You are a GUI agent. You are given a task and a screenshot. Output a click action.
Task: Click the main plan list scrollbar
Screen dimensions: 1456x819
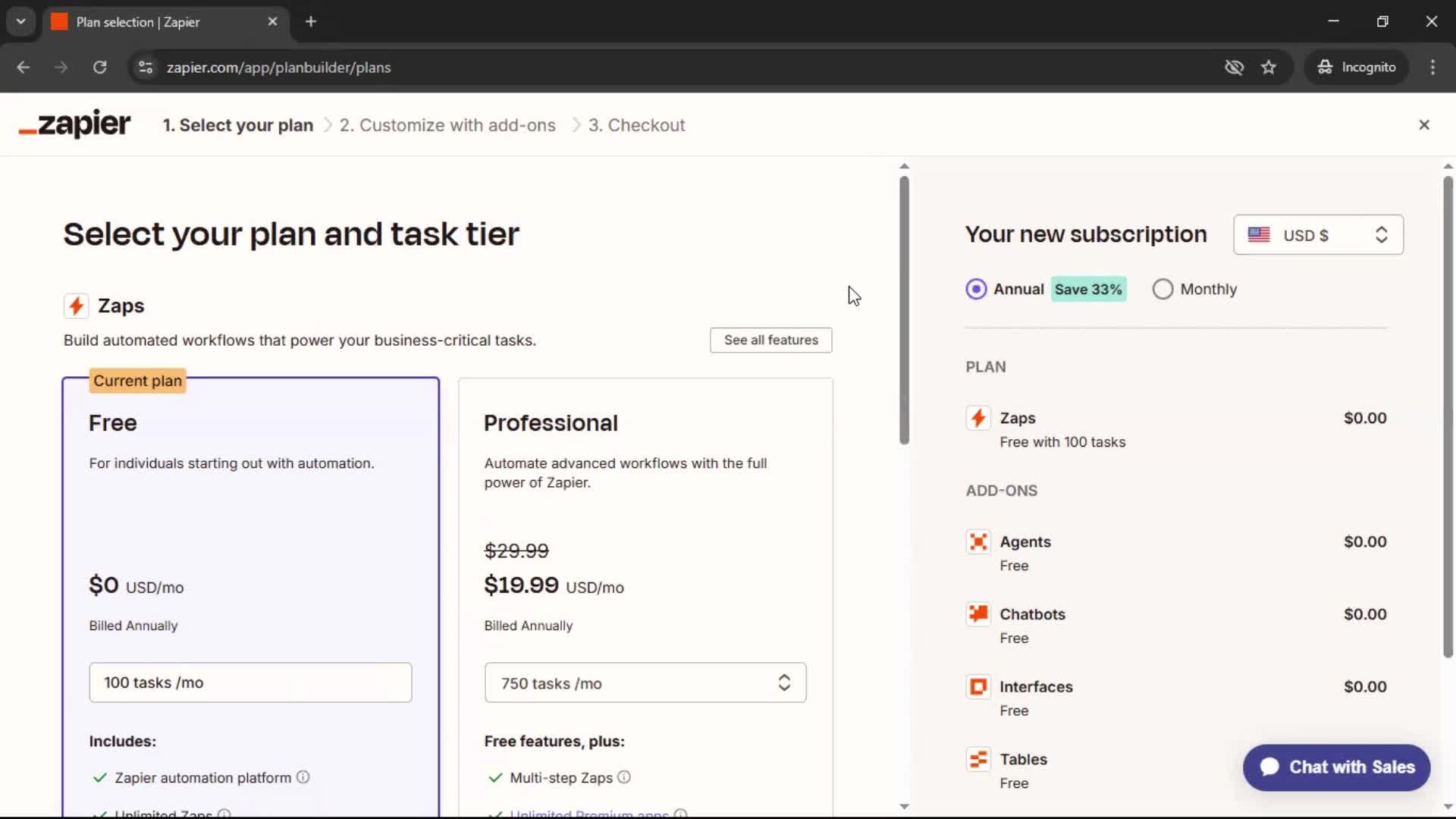pyautogui.click(x=904, y=311)
